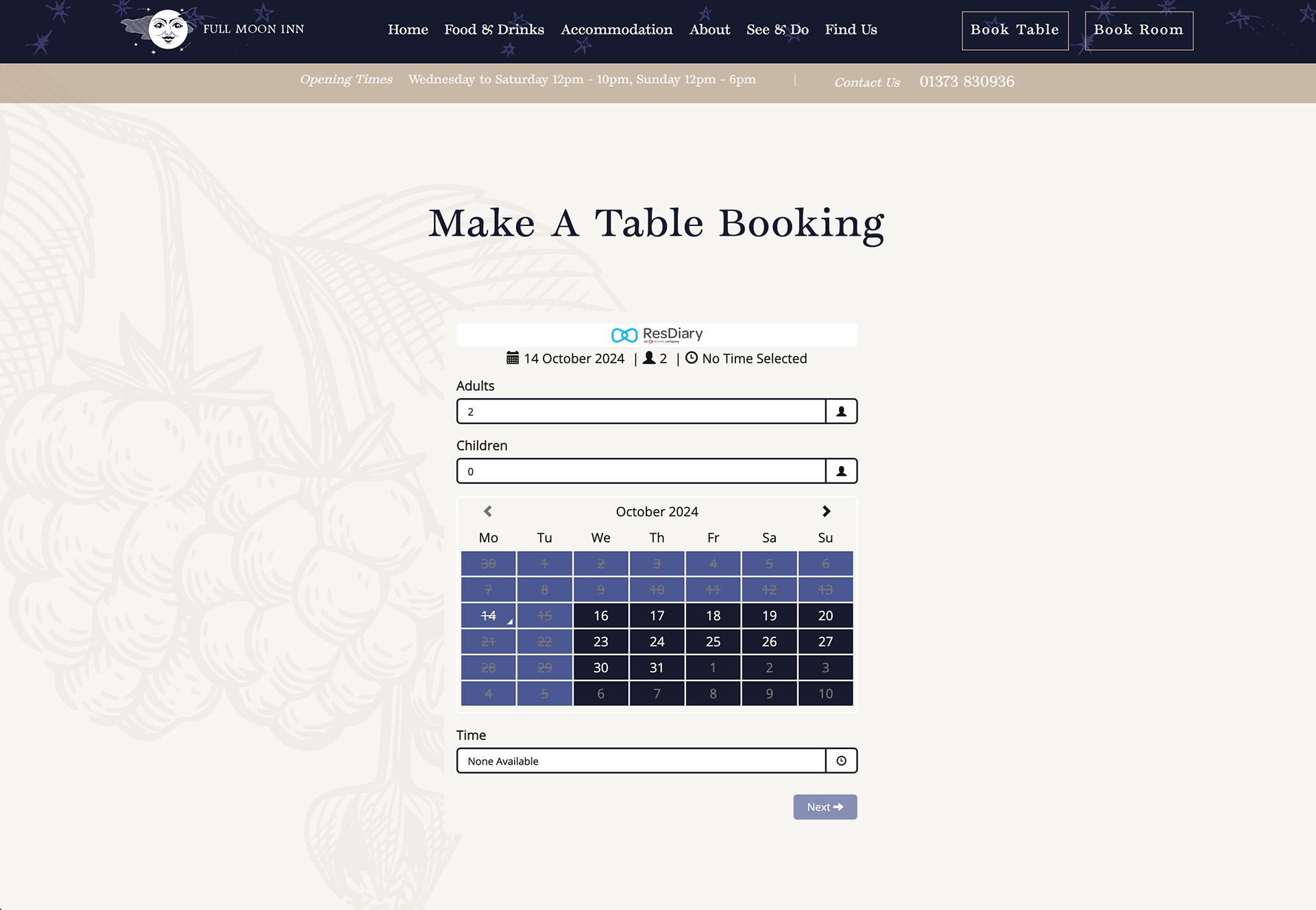Select October 25 on the calendar
This screenshot has width=1316, height=910.
pos(714,641)
